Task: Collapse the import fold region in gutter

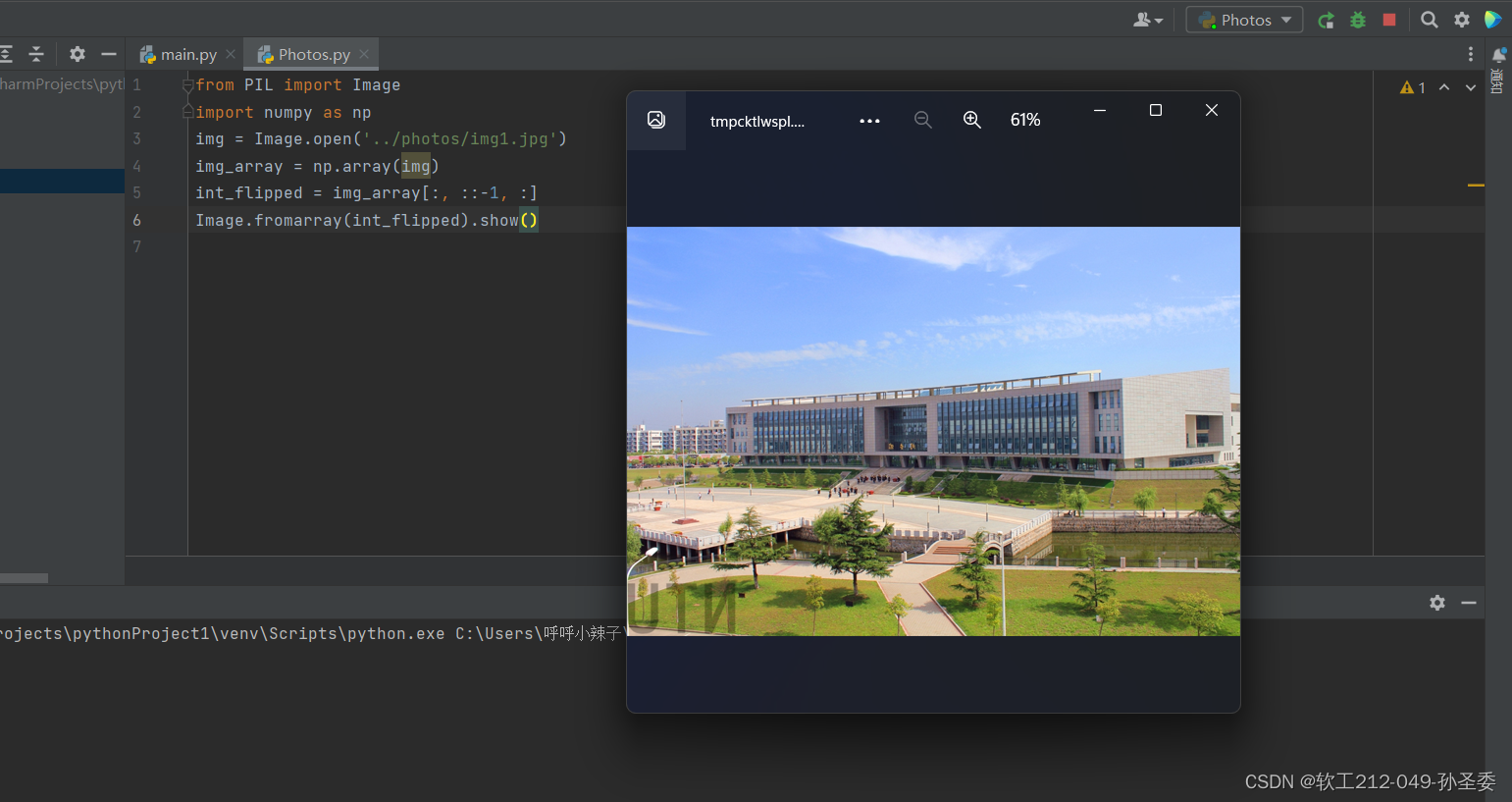Action: [186, 84]
